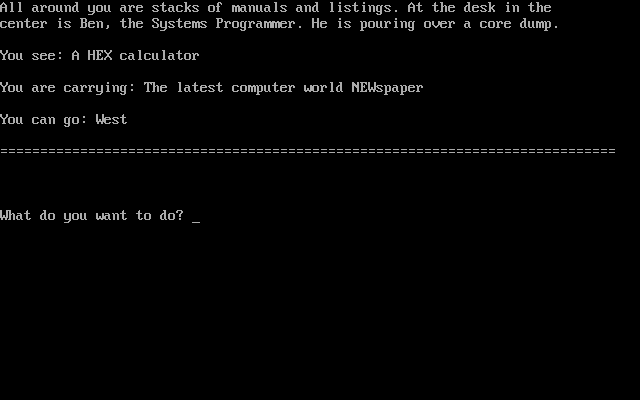Viewport: 640px width, 400px height.
Task: Click the word 'West' in exits list
Action: pos(111,119)
